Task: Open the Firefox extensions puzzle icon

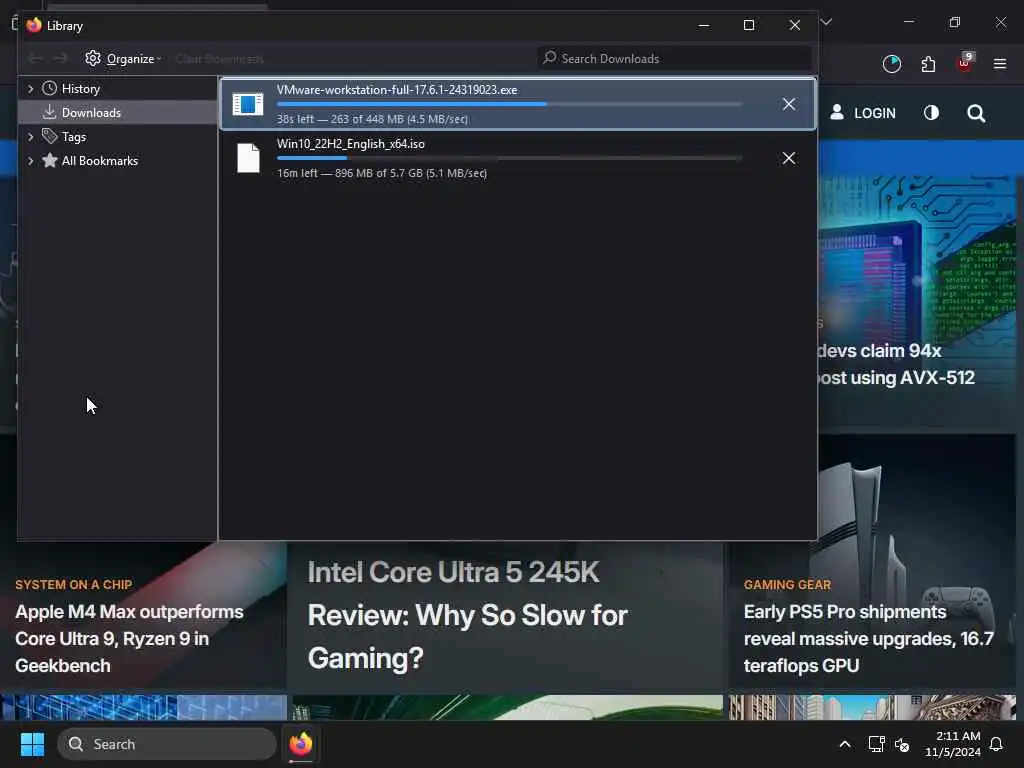Action: point(928,64)
